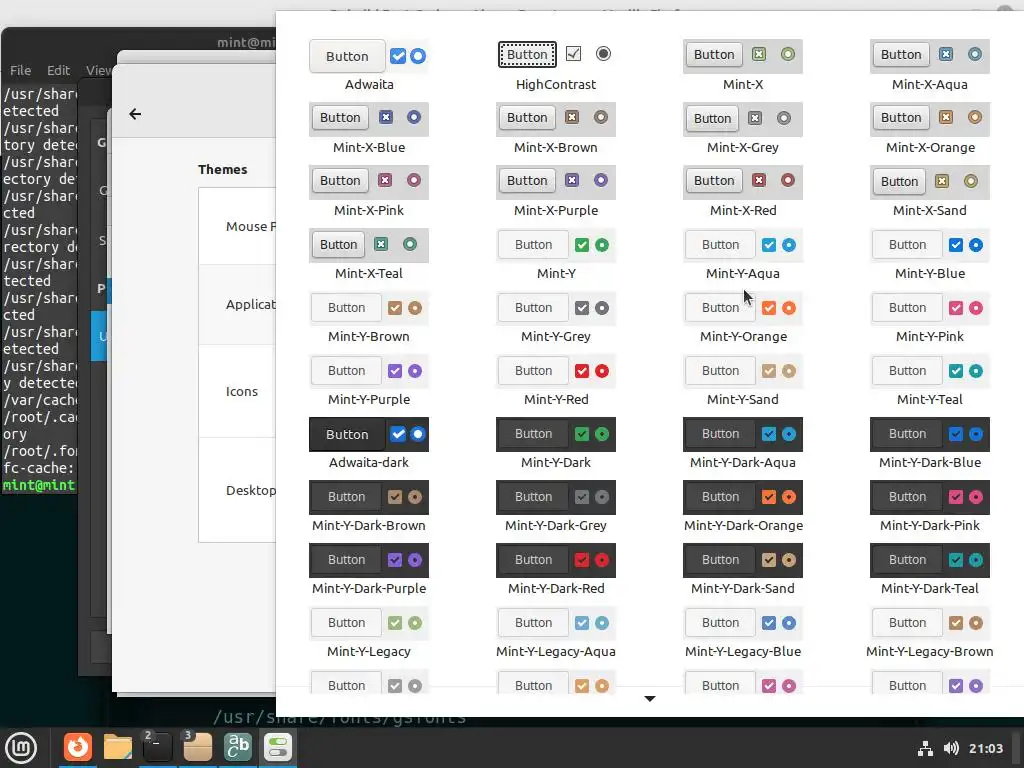Choose the Mint-X-Sand theme
The width and height of the screenshot is (1024, 768).
point(929,191)
